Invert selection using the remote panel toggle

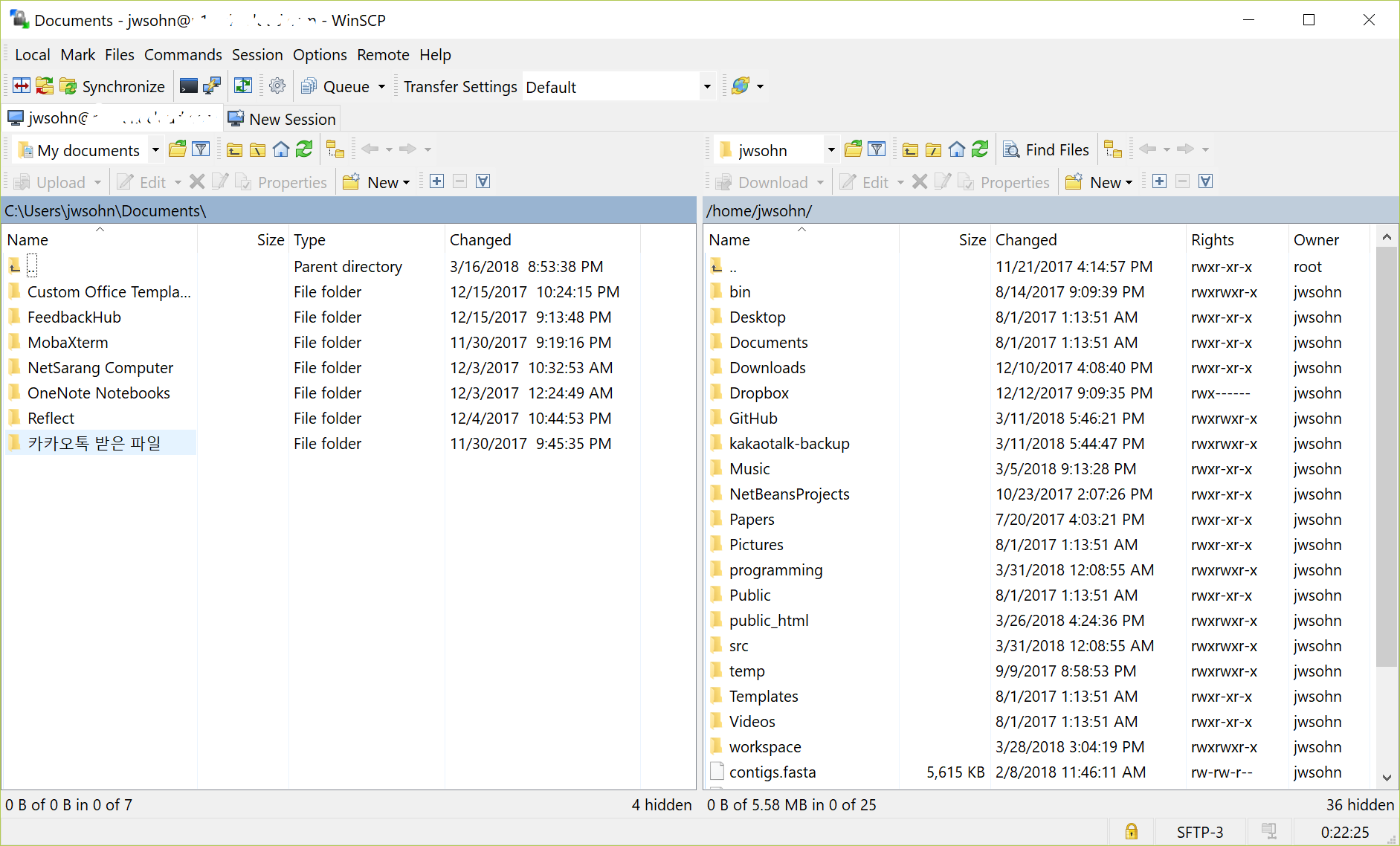(x=1206, y=181)
